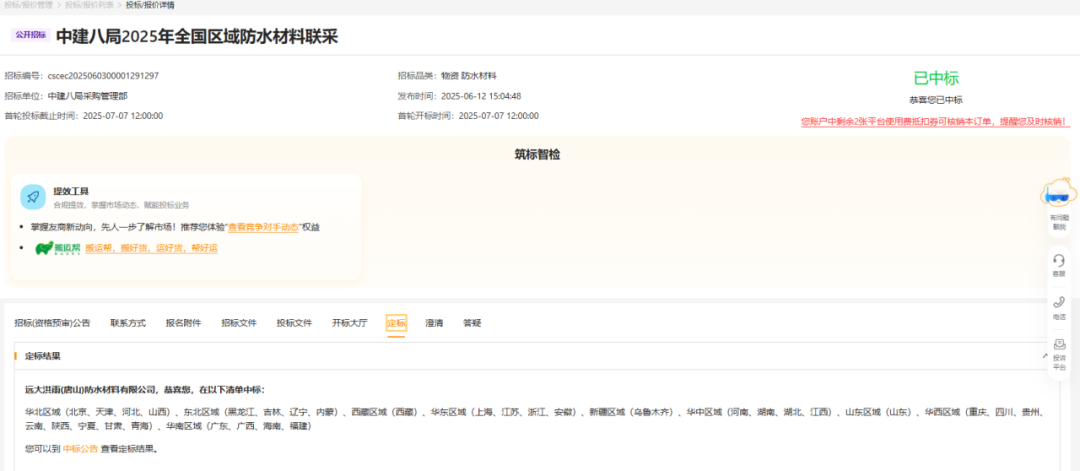Click the 公开招标 tag
The width and height of the screenshot is (1080, 471).
coord(30,35)
